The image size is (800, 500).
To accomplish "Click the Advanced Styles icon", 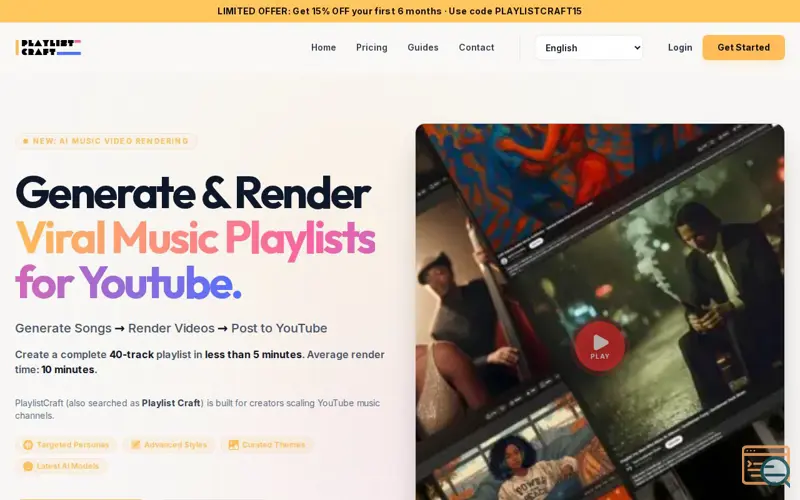I will 135,445.
